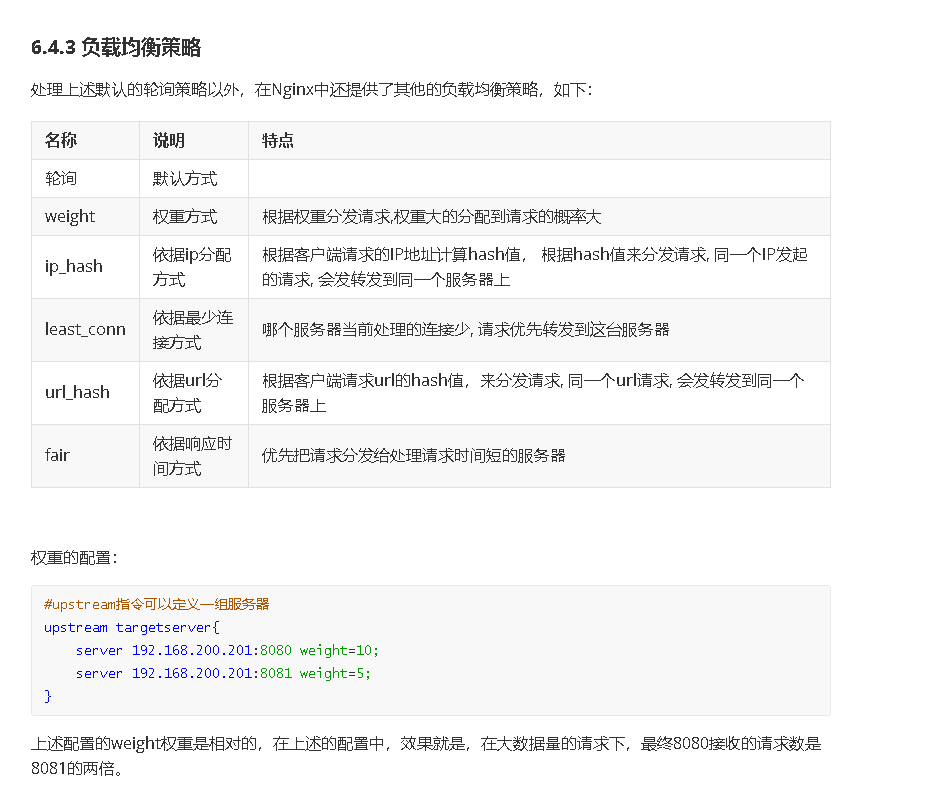Click the table header '说明'
Image resolution: width=926 pixels, height=791 pixels.
coord(169,141)
